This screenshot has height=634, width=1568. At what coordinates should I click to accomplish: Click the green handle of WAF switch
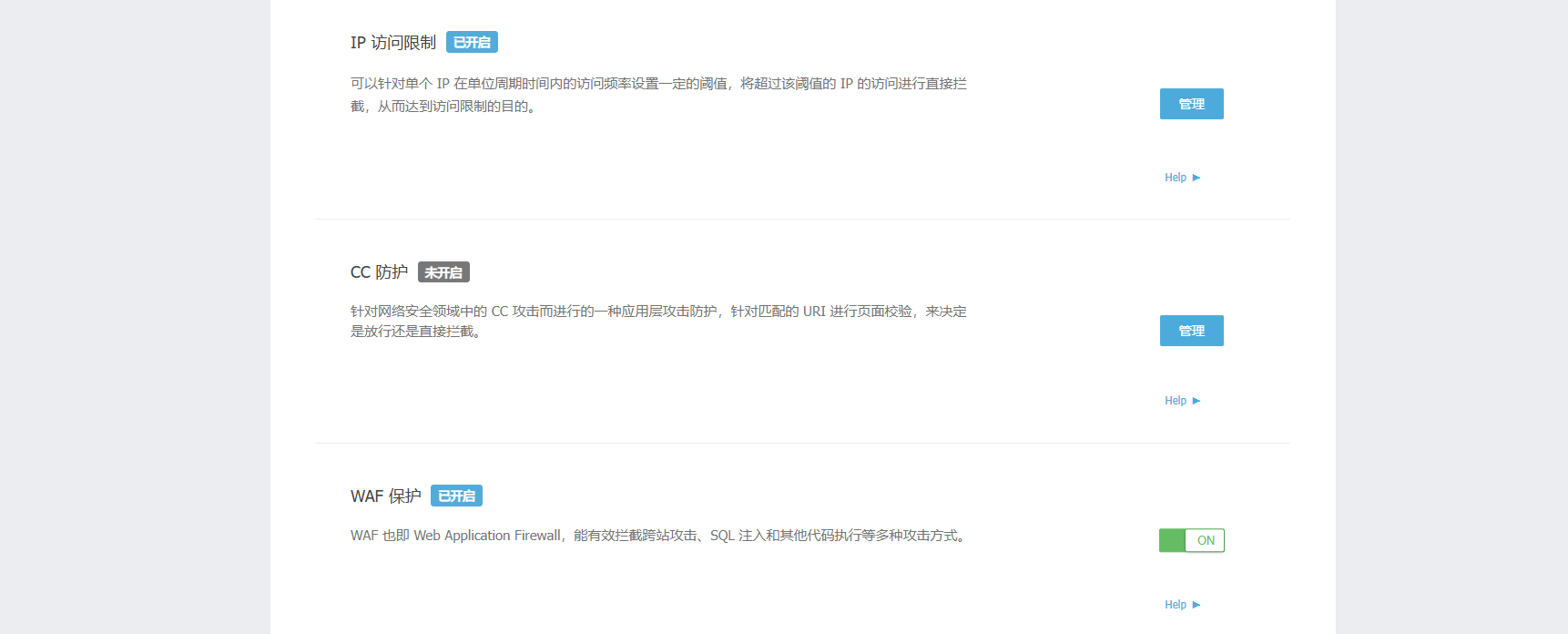tap(1172, 540)
